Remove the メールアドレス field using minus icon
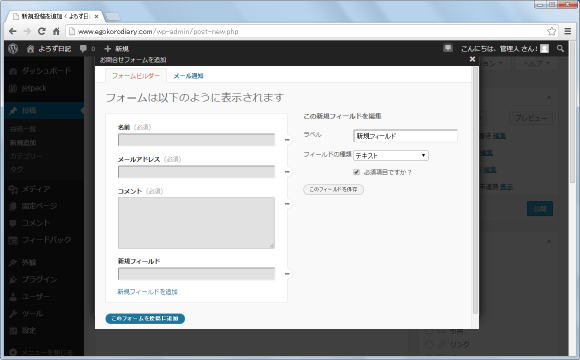The width and height of the screenshot is (580, 360). tap(287, 172)
